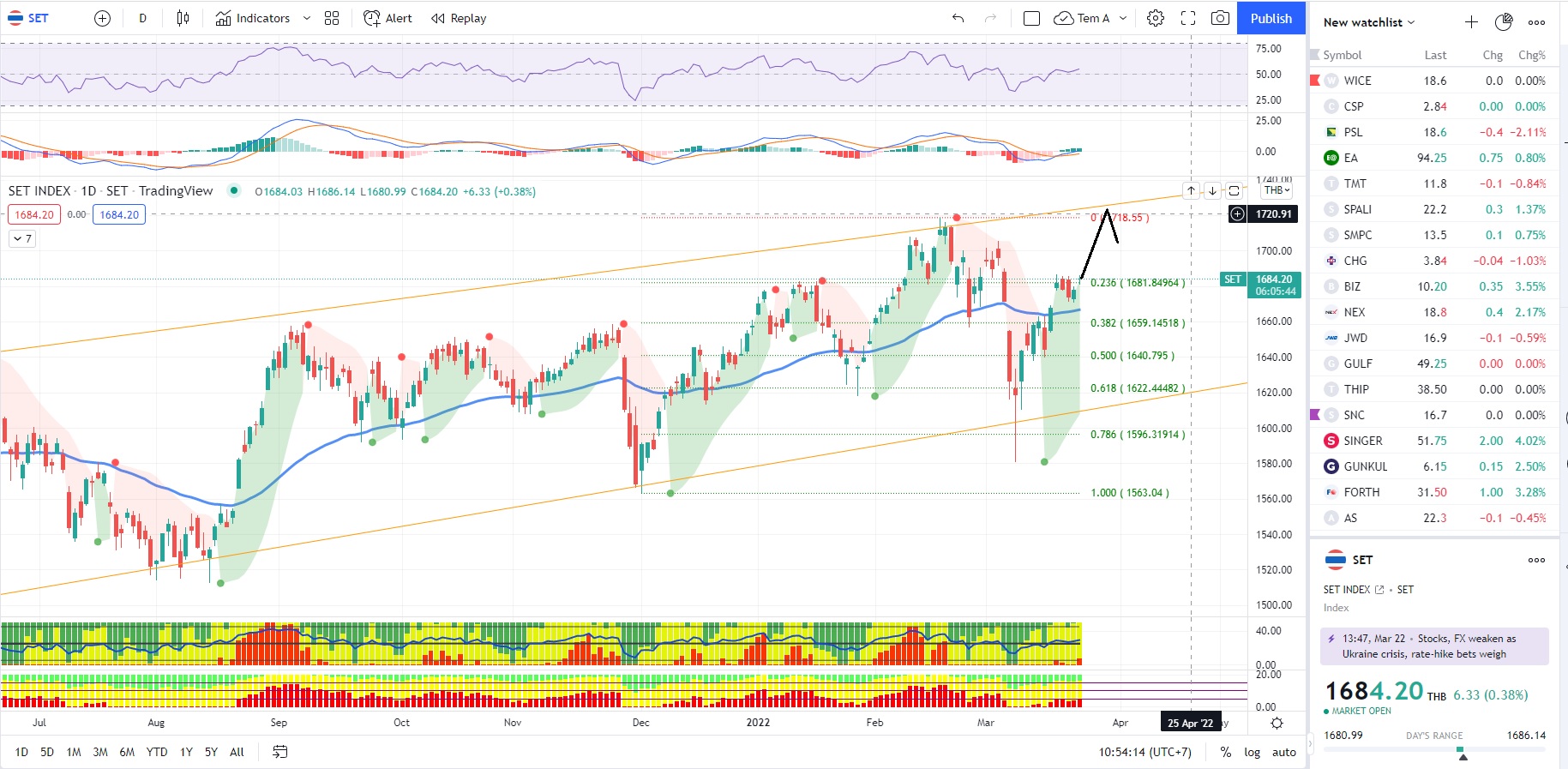Open the Indicators dialog
This screenshot has height=769, width=1568.
253,18
